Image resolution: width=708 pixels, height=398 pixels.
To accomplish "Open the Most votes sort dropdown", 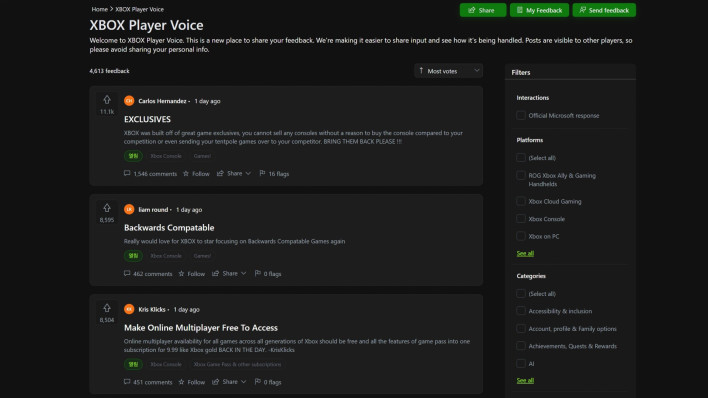I will (448, 71).
